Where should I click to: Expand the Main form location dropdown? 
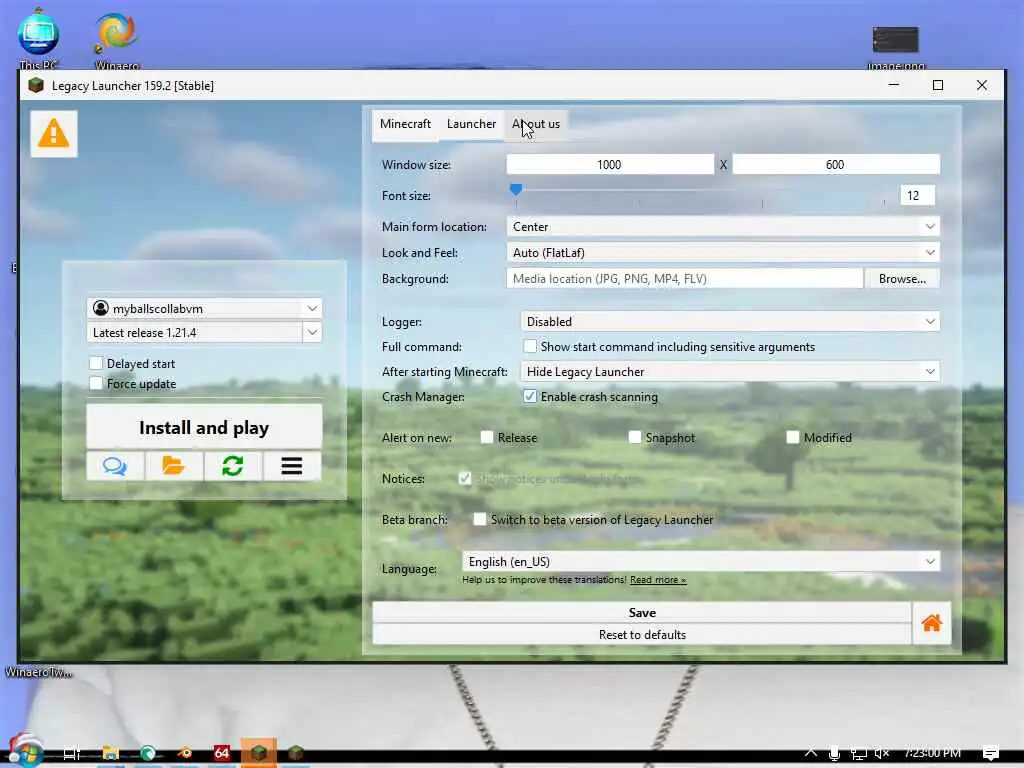pyautogui.click(x=723, y=227)
